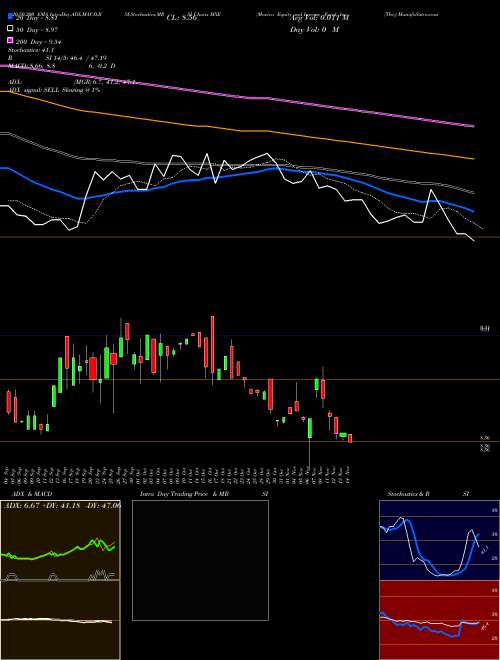This screenshot has width=500, height=660.
Task: Select the '200 Day - 9.34' legend text
Action: coord(38,41)
